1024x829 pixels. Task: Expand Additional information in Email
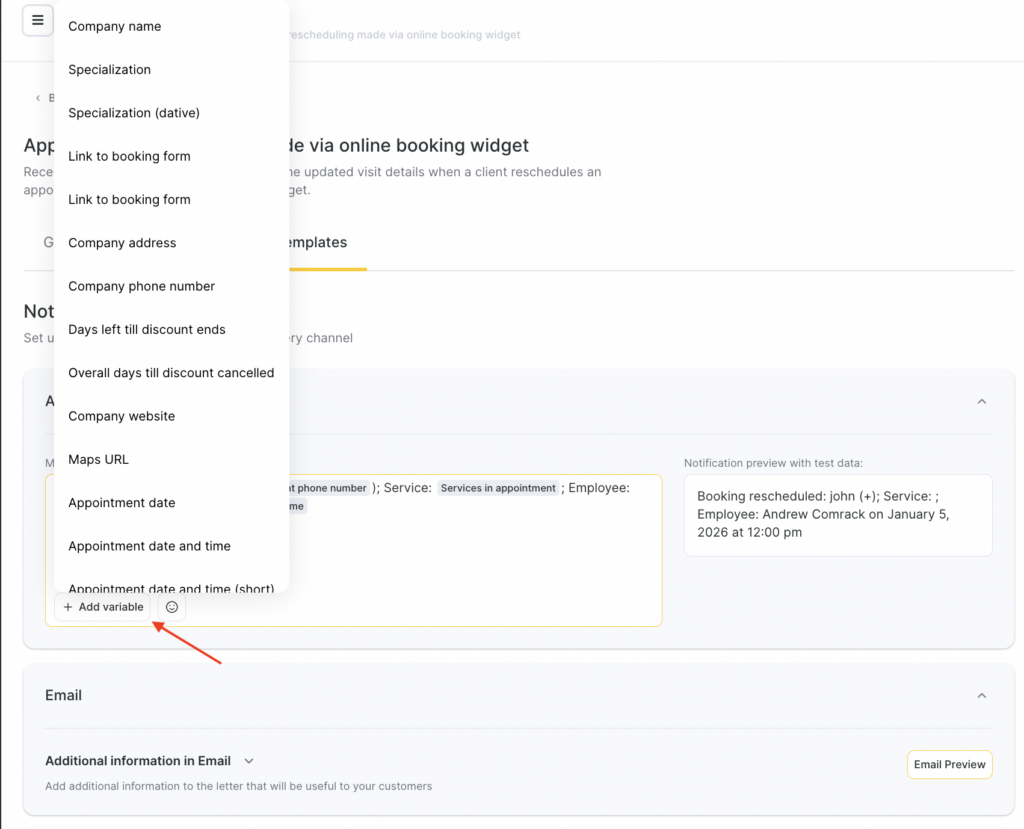pyautogui.click(x=249, y=761)
